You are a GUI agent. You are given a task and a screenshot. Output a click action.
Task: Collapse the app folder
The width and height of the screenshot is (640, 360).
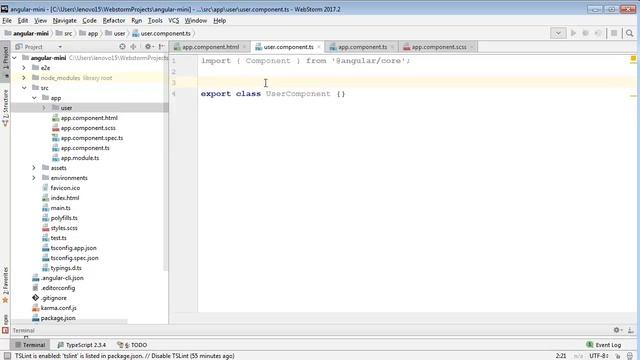(x=34, y=98)
